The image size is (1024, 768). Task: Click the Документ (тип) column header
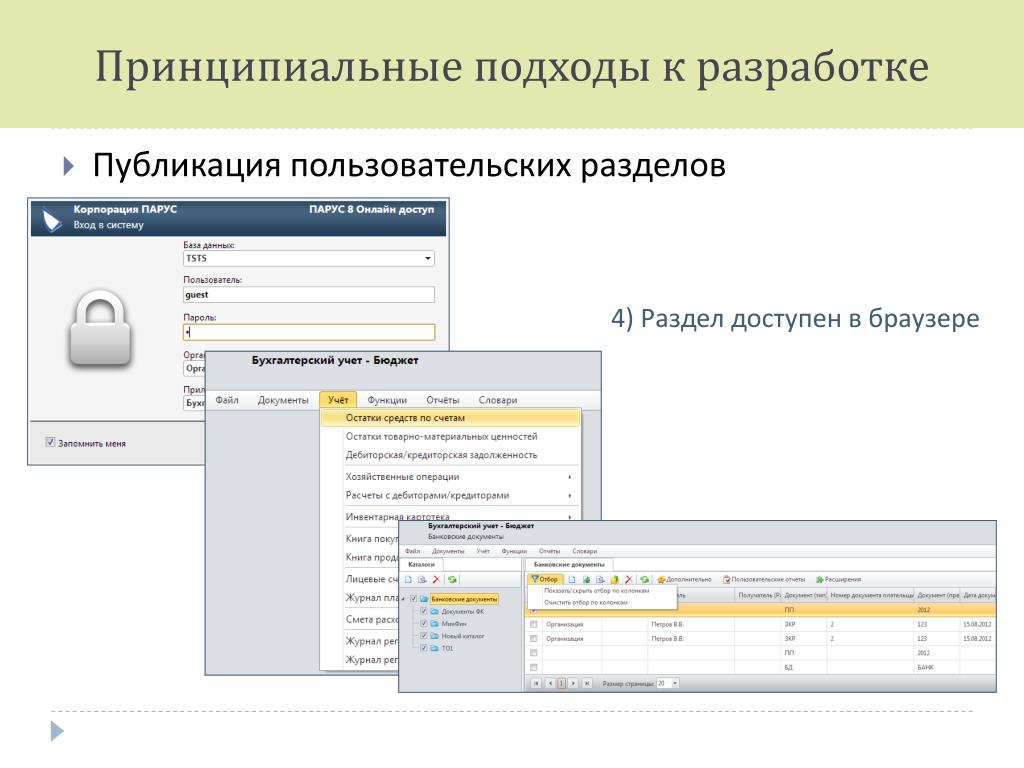[x=805, y=595]
